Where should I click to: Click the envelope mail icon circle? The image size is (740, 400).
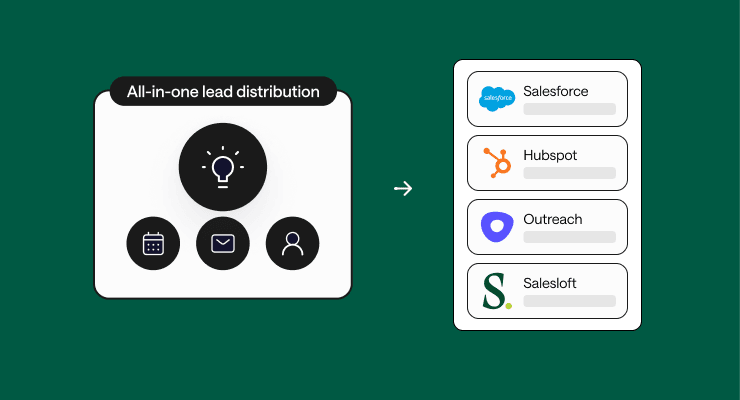223,243
